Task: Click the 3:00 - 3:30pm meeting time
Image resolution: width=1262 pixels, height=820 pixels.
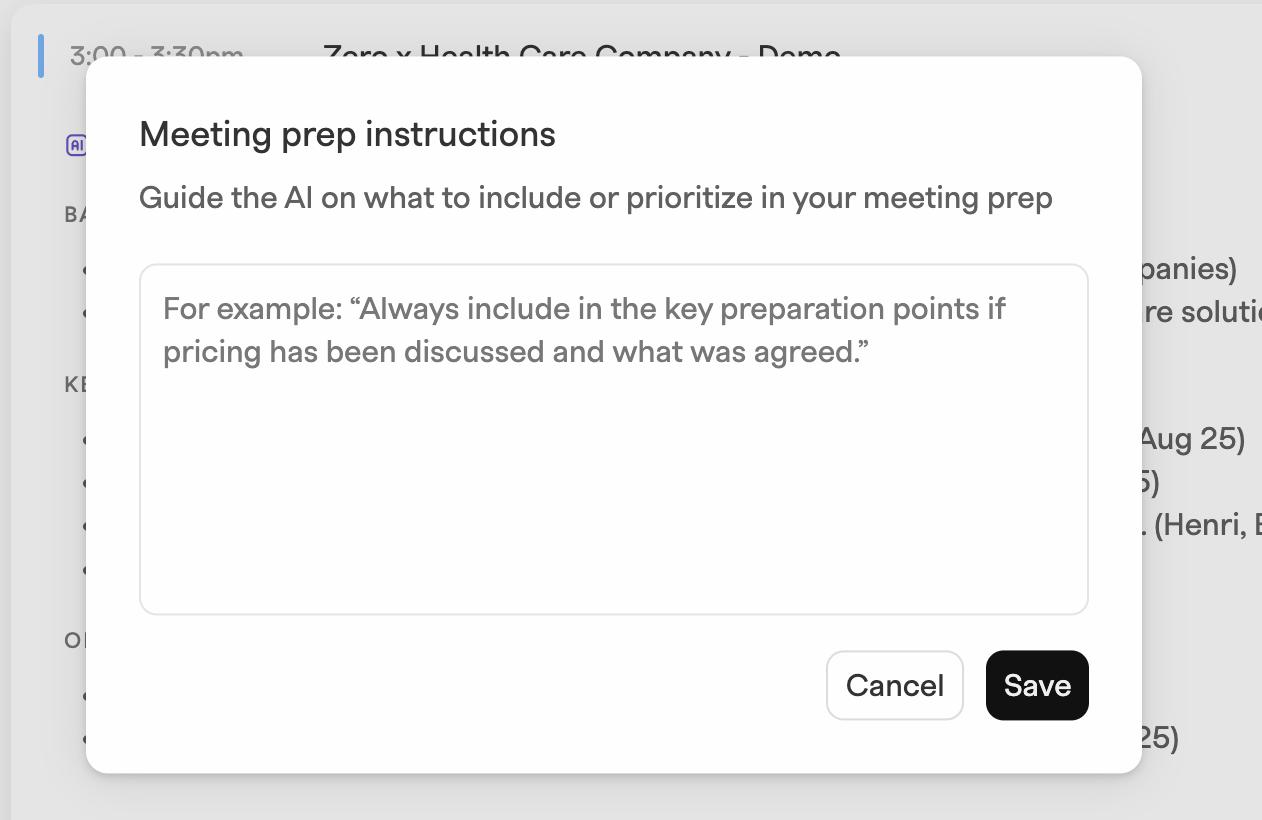Action: pyautogui.click(x=157, y=53)
